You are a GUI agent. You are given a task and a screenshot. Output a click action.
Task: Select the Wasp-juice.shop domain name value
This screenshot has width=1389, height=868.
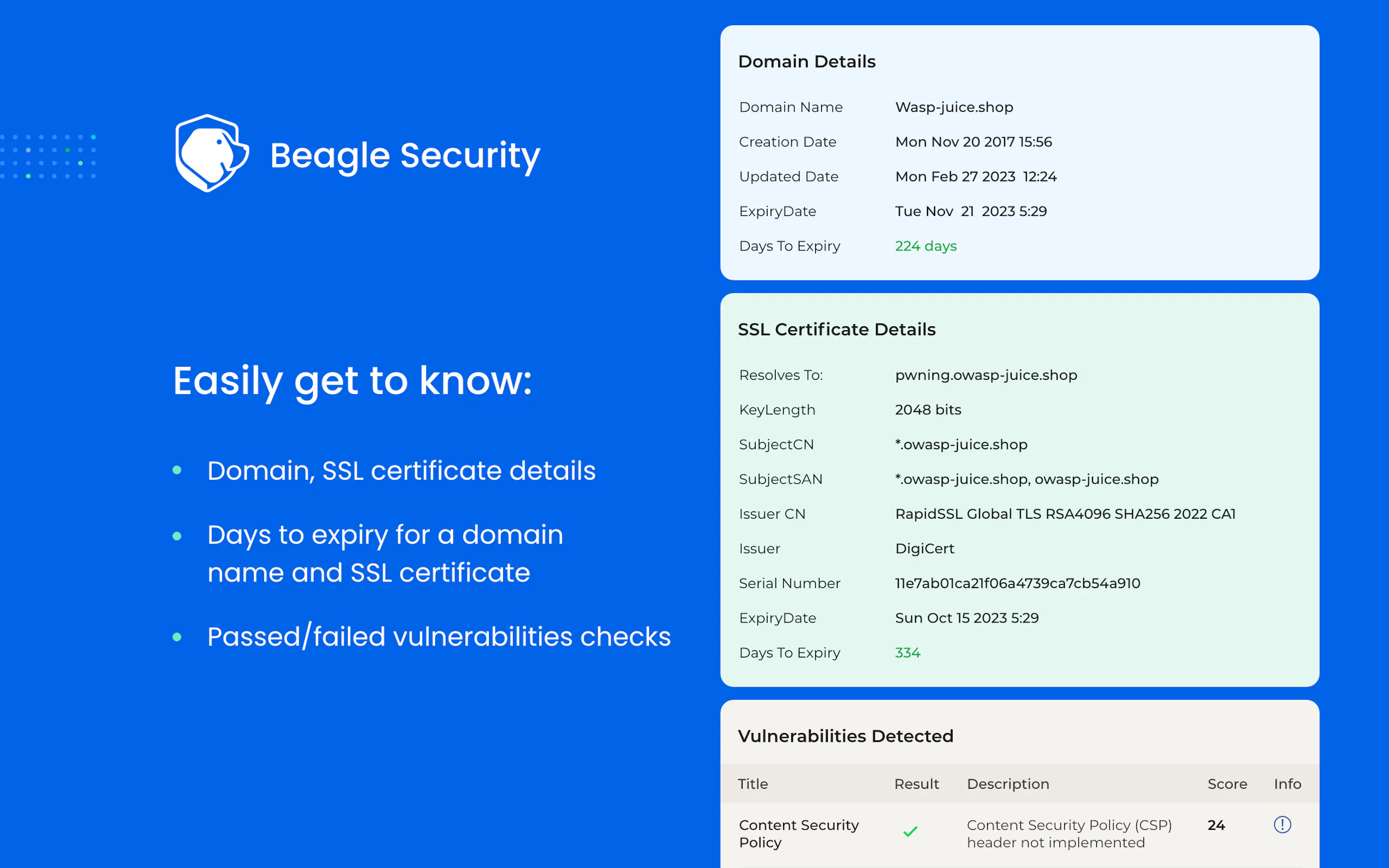954,107
